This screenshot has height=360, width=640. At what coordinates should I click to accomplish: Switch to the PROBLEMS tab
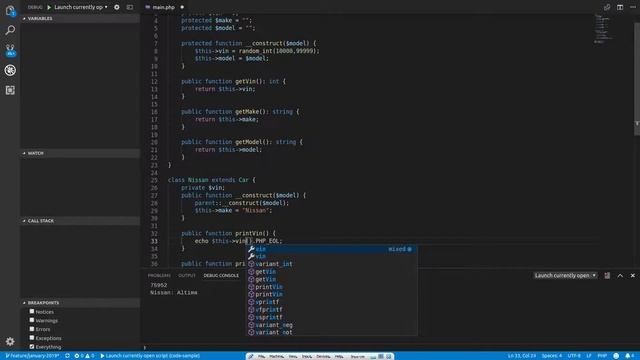(159, 276)
